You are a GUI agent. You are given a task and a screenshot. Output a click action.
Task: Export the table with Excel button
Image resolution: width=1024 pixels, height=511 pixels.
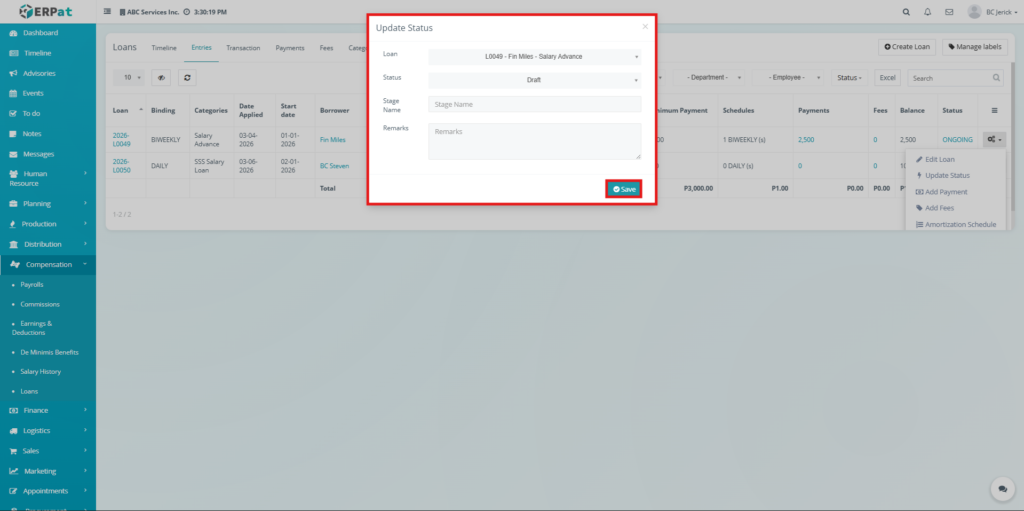pyautogui.click(x=888, y=78)
